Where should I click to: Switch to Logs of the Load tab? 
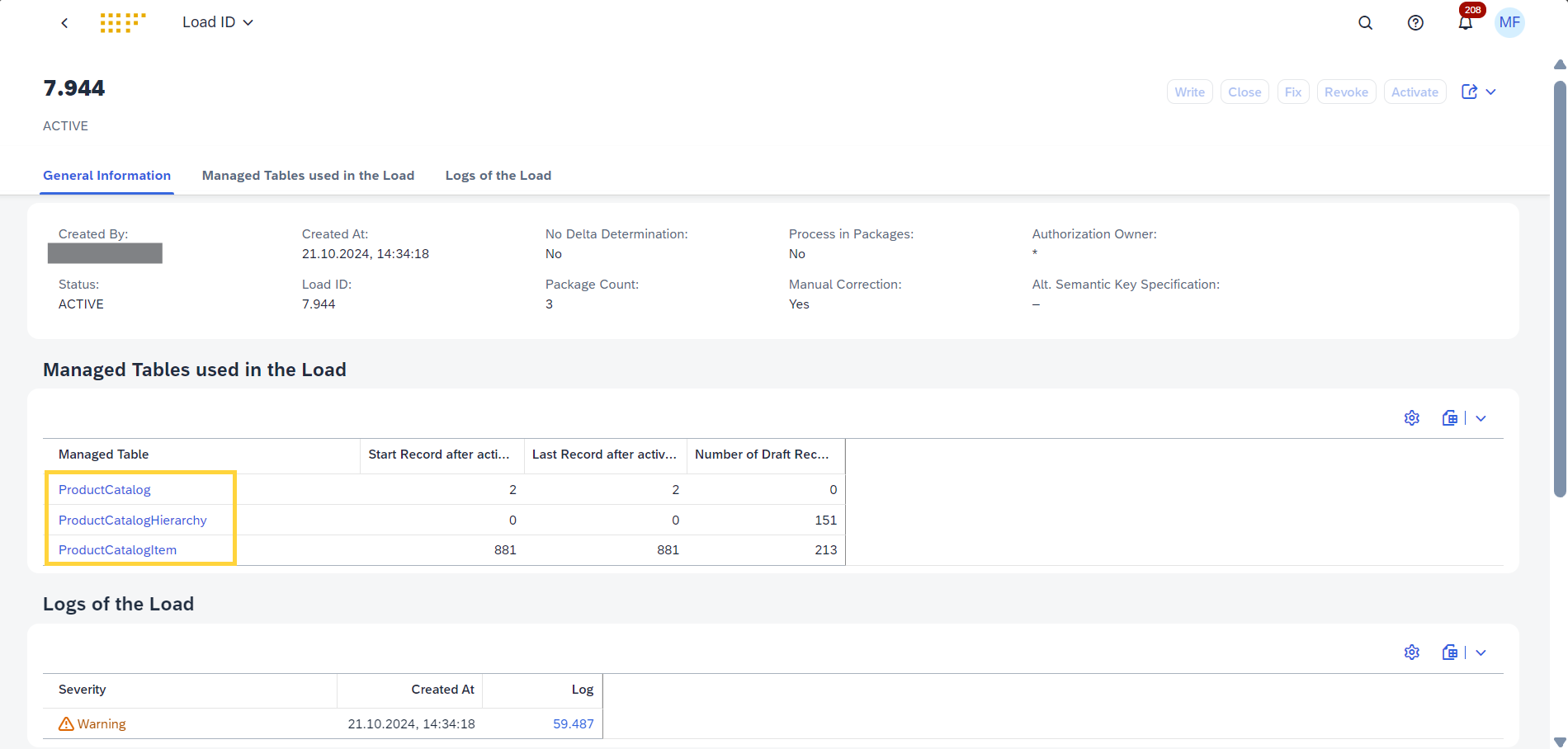(498, 176)
